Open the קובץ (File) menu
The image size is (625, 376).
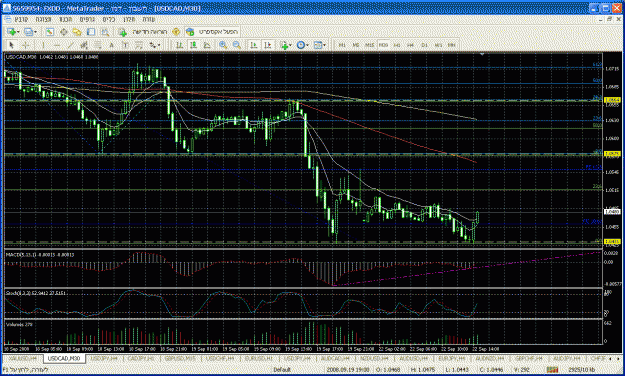[21, 20]
